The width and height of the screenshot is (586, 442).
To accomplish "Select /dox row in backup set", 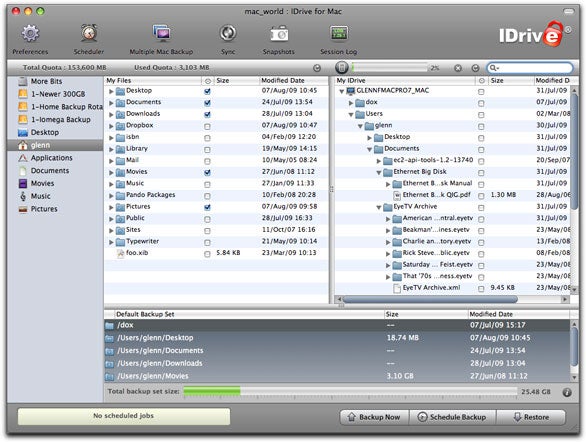I will point(337,325).
